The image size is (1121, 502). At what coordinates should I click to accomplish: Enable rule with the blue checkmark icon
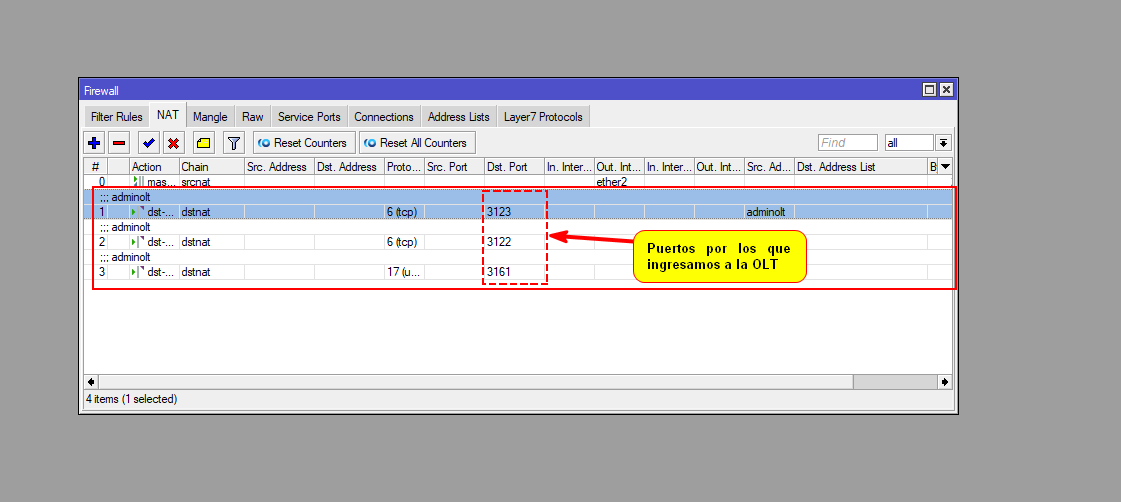[x=148, y=143]
